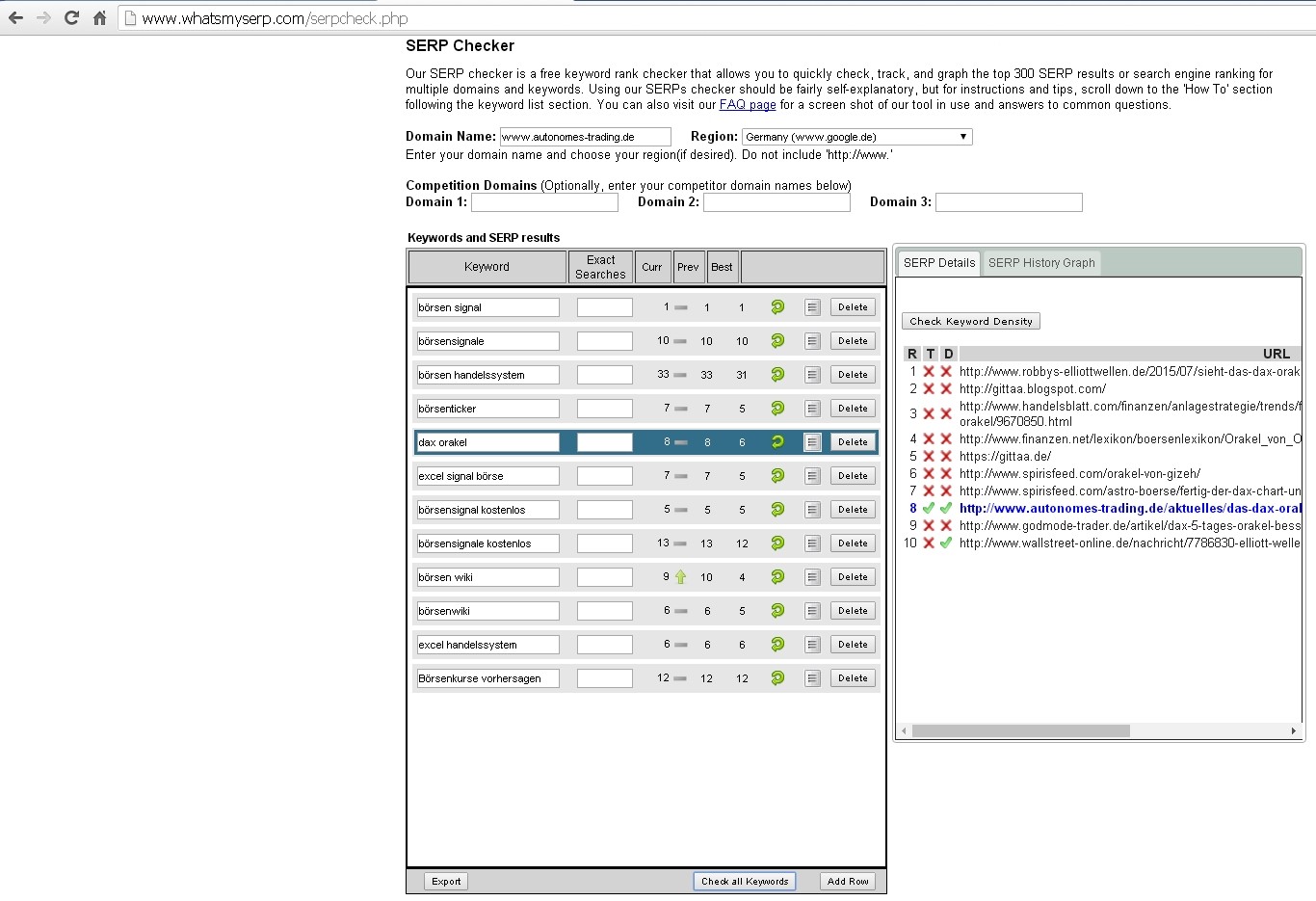Select the gittaa.blogspot.com result URL
The height and width of the screenshot is (901, 1316).
click(1033, 389)
